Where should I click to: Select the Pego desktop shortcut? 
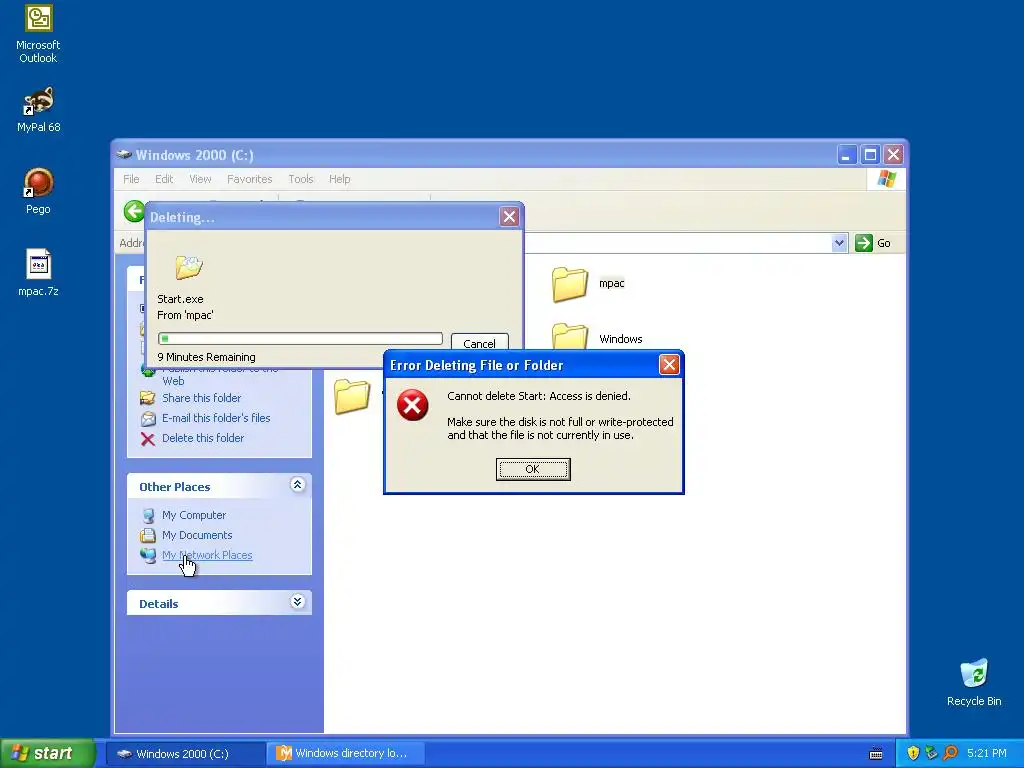tap(38, 191)
